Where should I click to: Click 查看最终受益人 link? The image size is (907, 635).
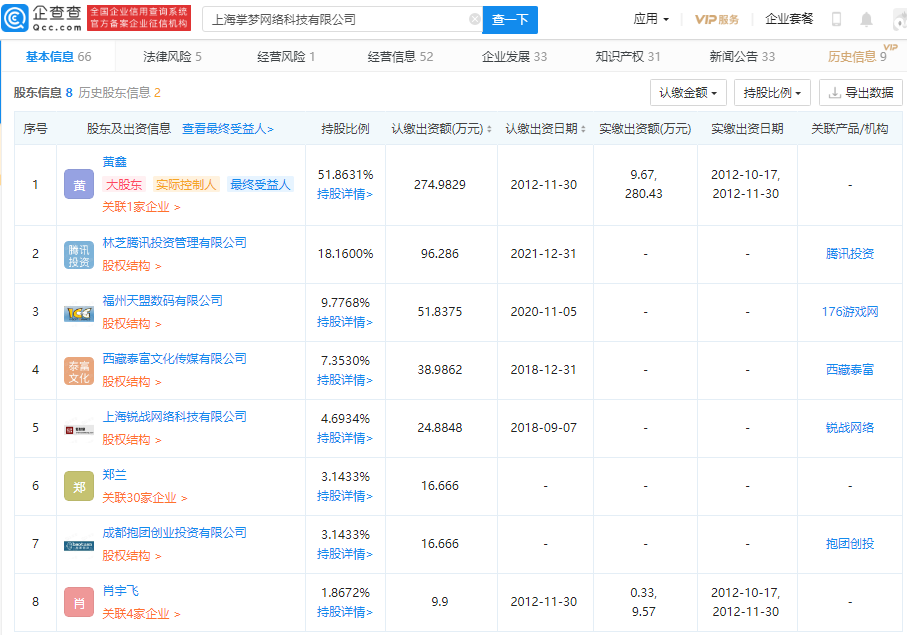(228, 129)
